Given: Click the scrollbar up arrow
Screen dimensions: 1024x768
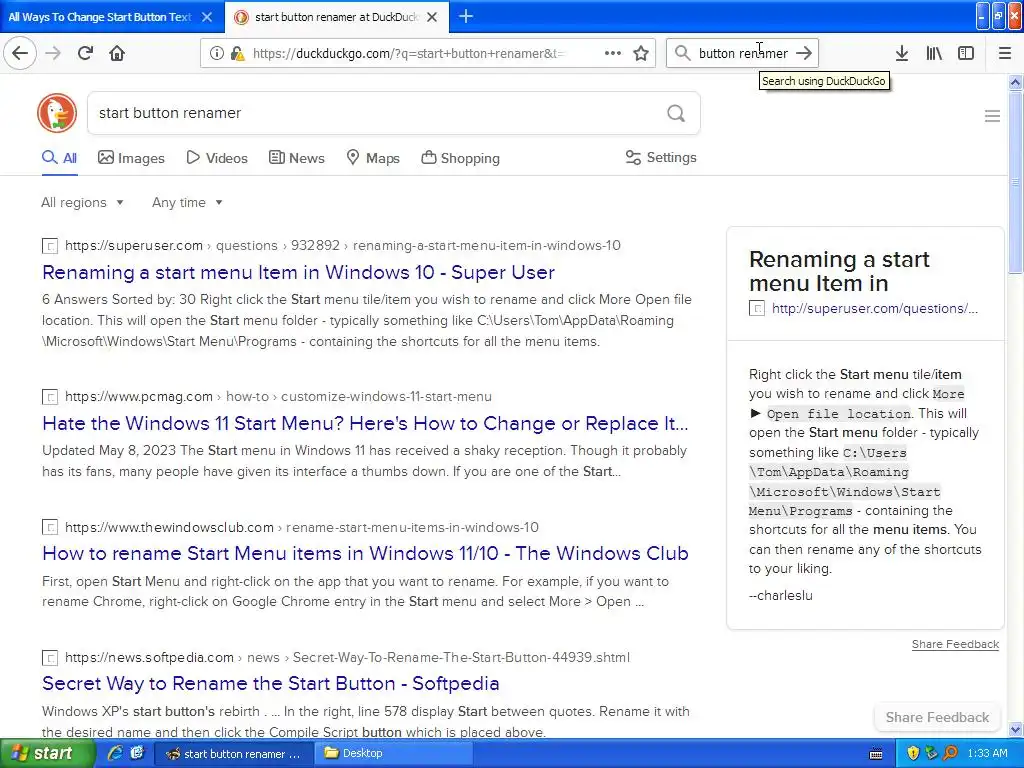Looking at the screenshot, I should 1015,82.
